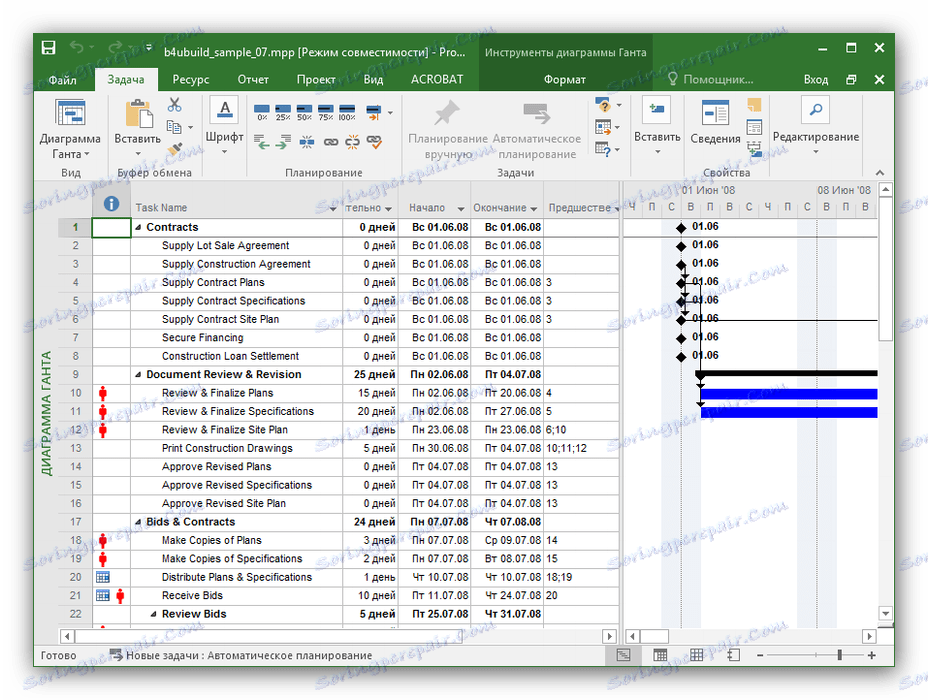Mark task 25% complete
The image size is (928, 700).
point(283,112)
